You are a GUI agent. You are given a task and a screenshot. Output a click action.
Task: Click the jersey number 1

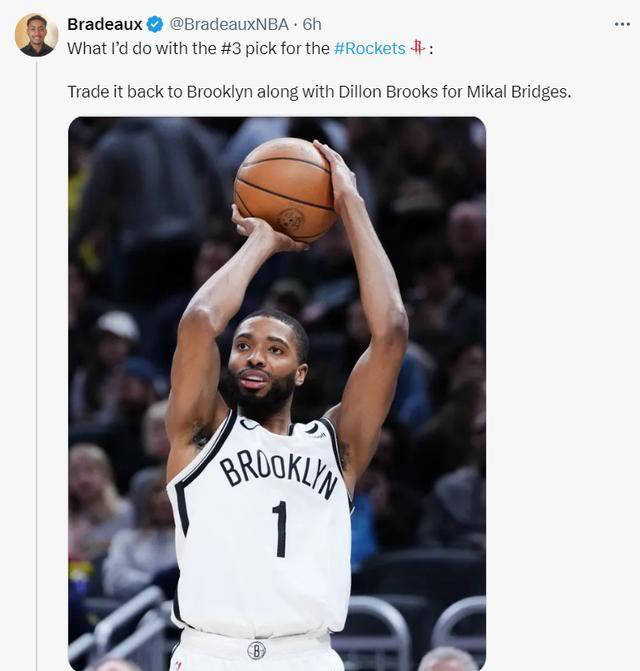(280, 529)
